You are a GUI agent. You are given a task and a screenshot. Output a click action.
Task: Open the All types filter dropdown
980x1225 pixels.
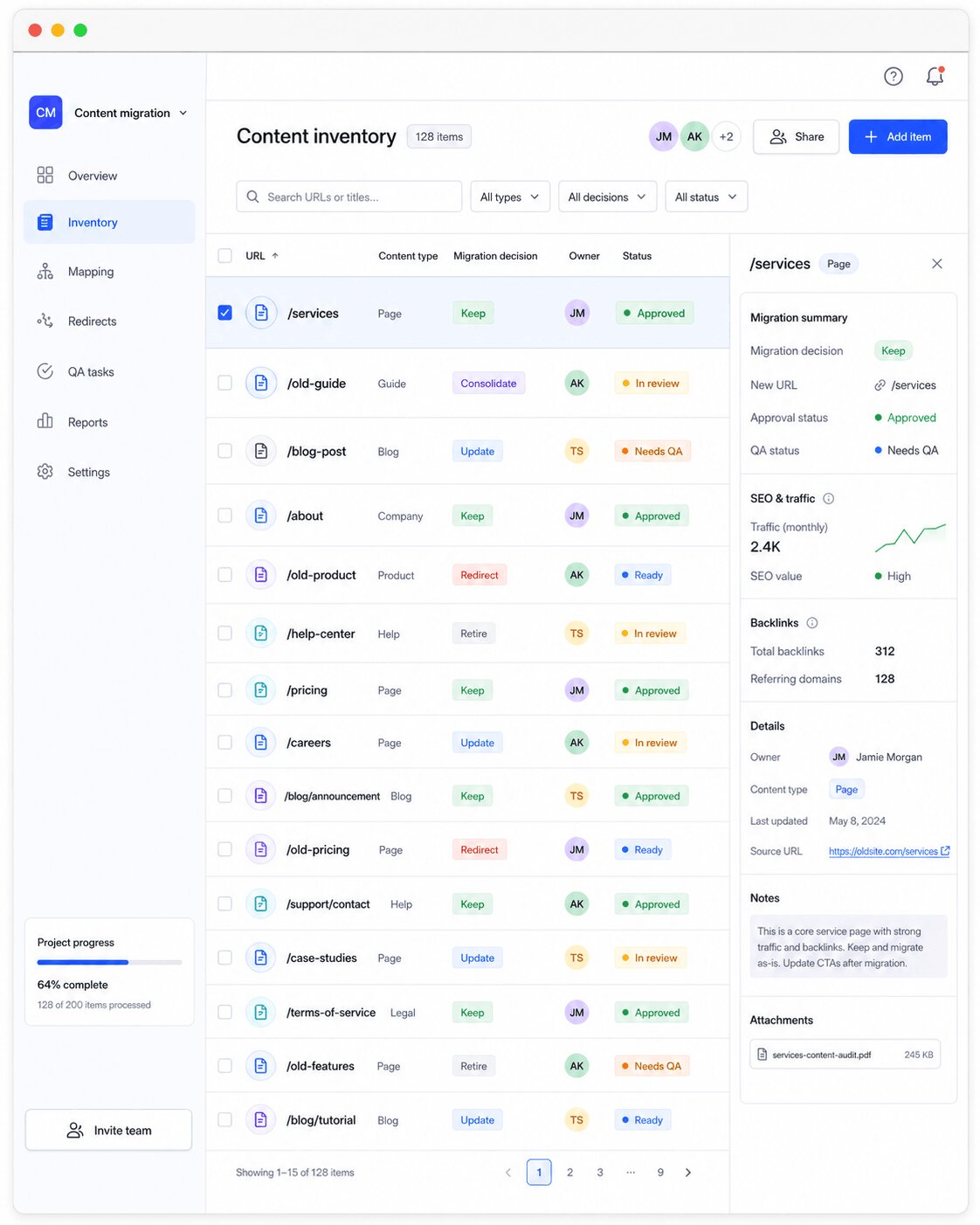(x=510, y=197)
